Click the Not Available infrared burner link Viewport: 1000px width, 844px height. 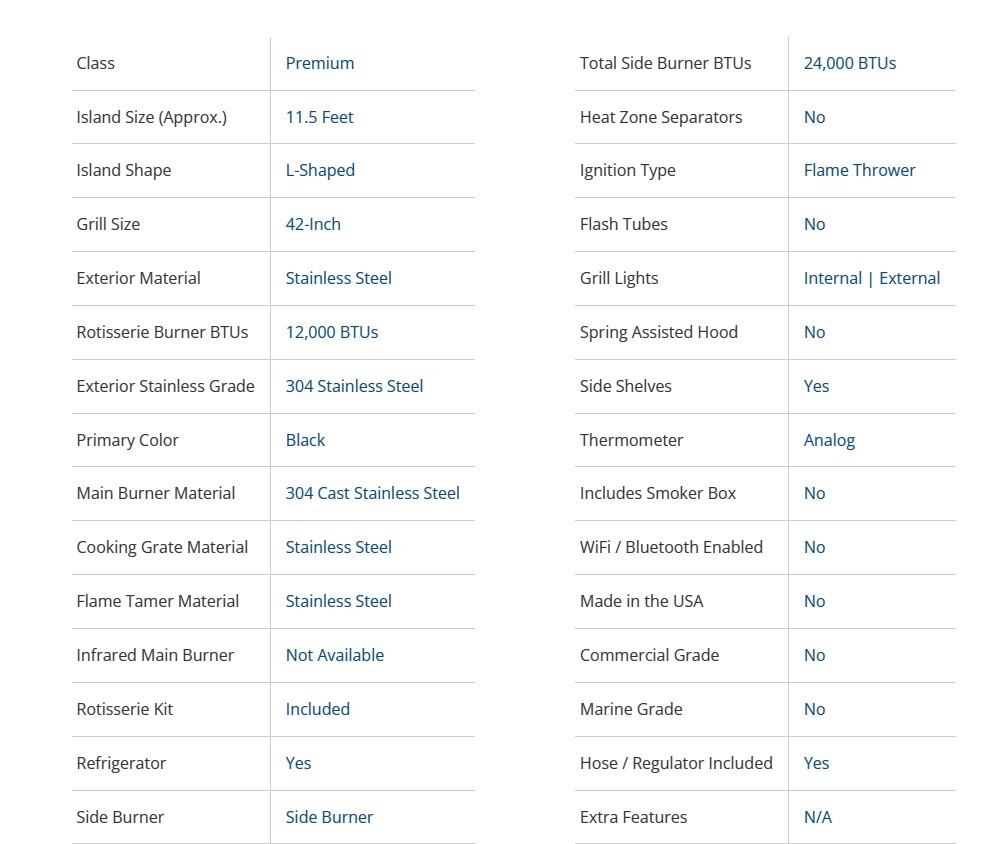[334, 655]
